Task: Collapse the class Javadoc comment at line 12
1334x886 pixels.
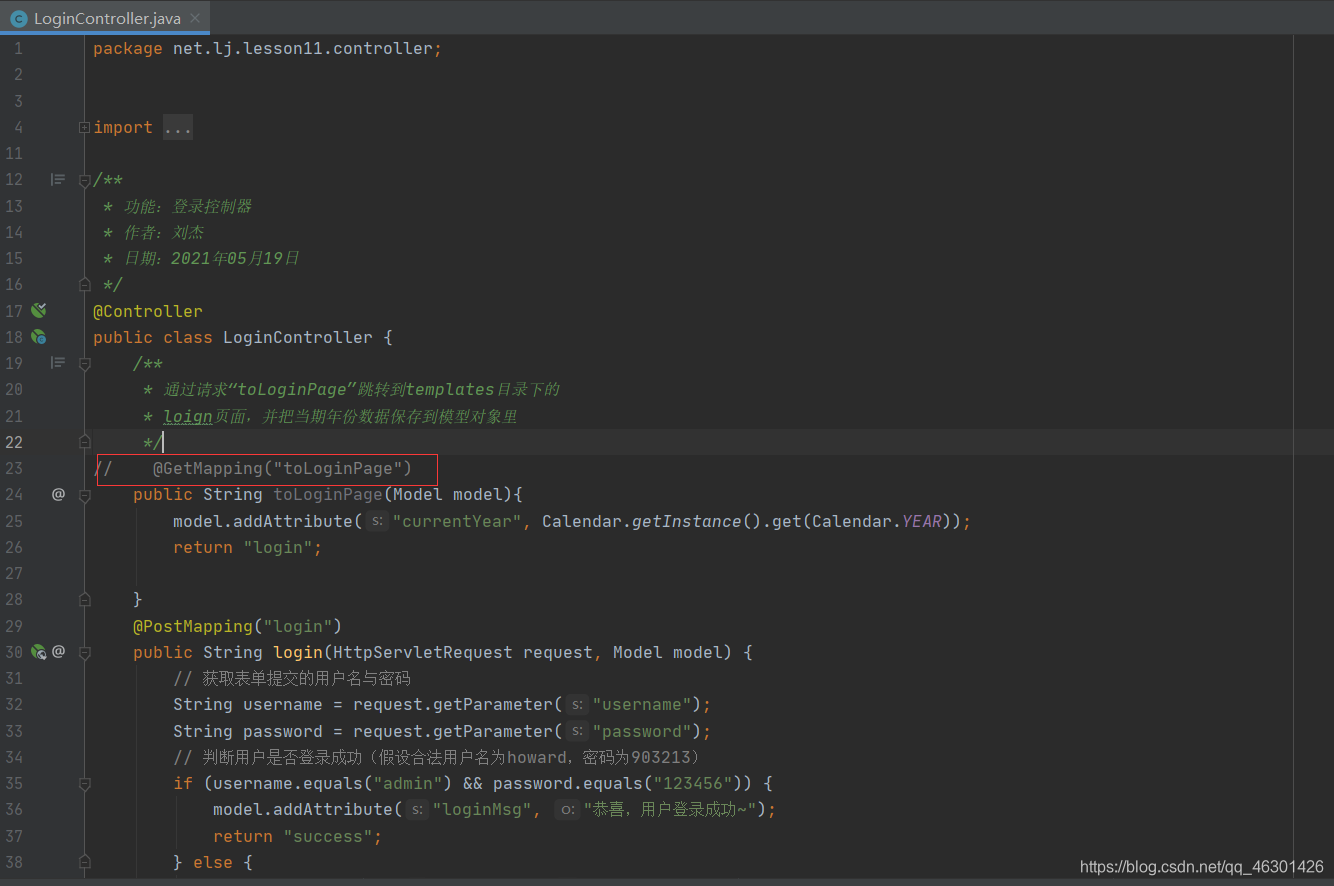Action: tap(85, 180)
